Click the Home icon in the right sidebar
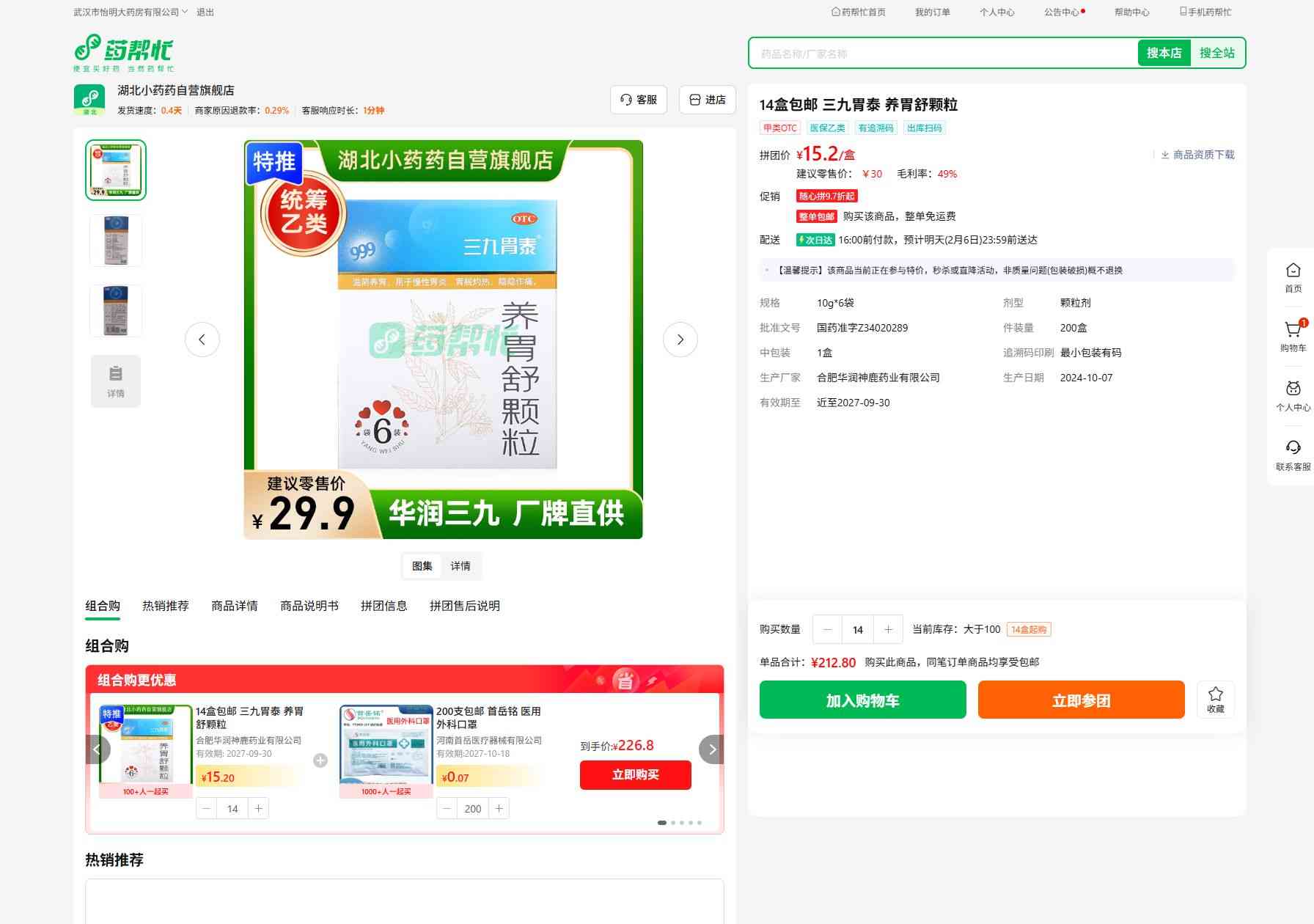This screenshot has height=924, width=1314. click(1293, 277)
